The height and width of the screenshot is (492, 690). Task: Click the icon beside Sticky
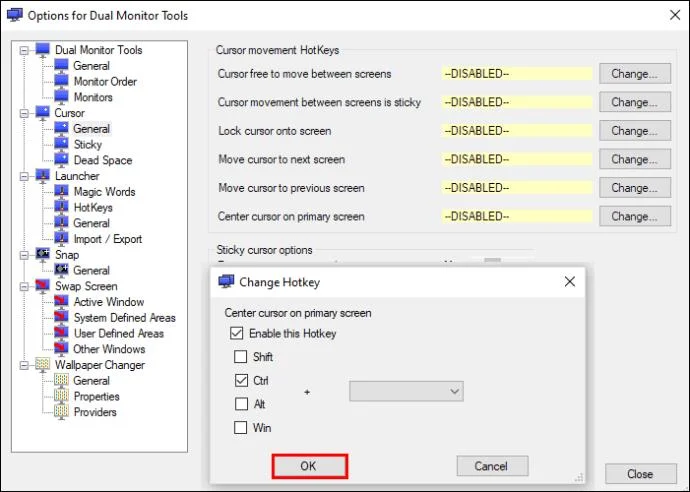[61, 144]
